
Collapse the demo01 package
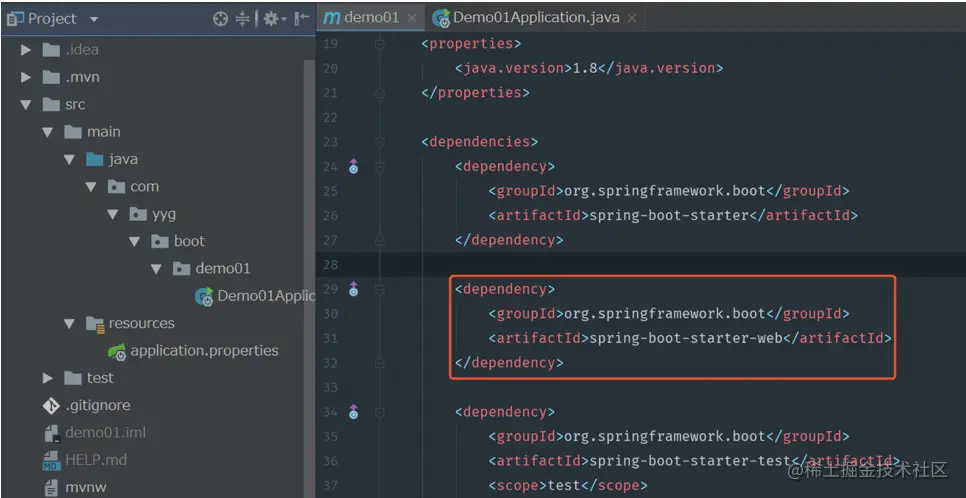tap(156, 269)
